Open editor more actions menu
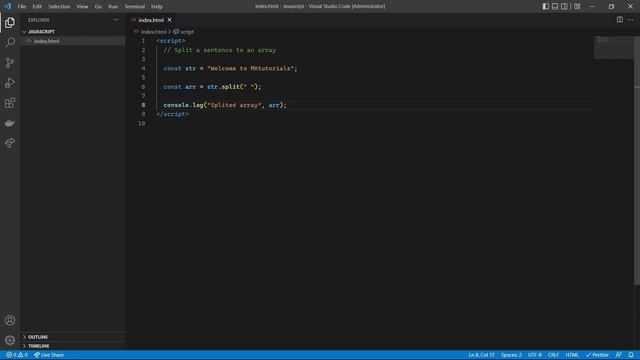Screen dimensions: 640x360 click(x=631, y=20)
